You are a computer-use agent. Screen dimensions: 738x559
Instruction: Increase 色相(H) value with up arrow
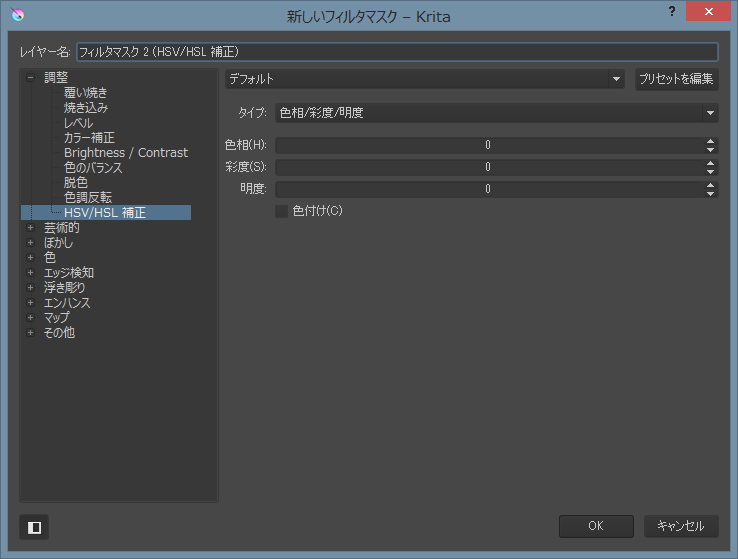point(710,141)
